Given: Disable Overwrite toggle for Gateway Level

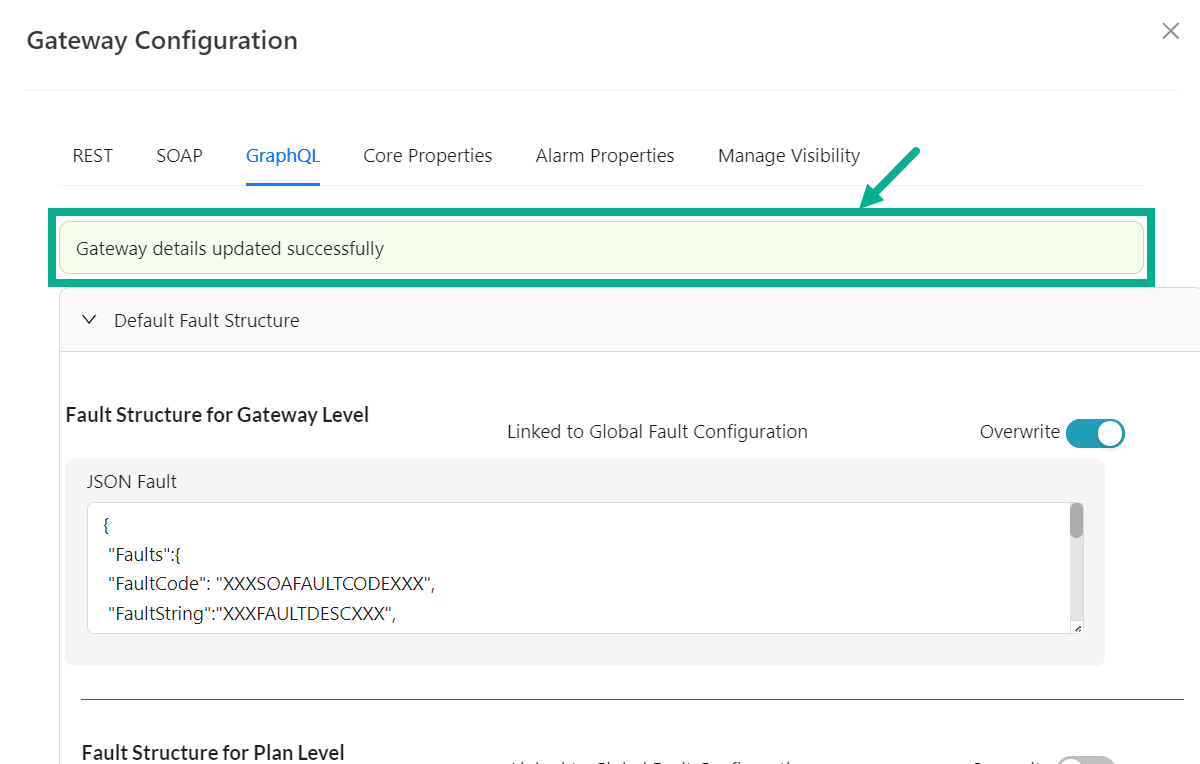Looking at the screenshot, I should pyautogui.click(x=1095, y=433).
